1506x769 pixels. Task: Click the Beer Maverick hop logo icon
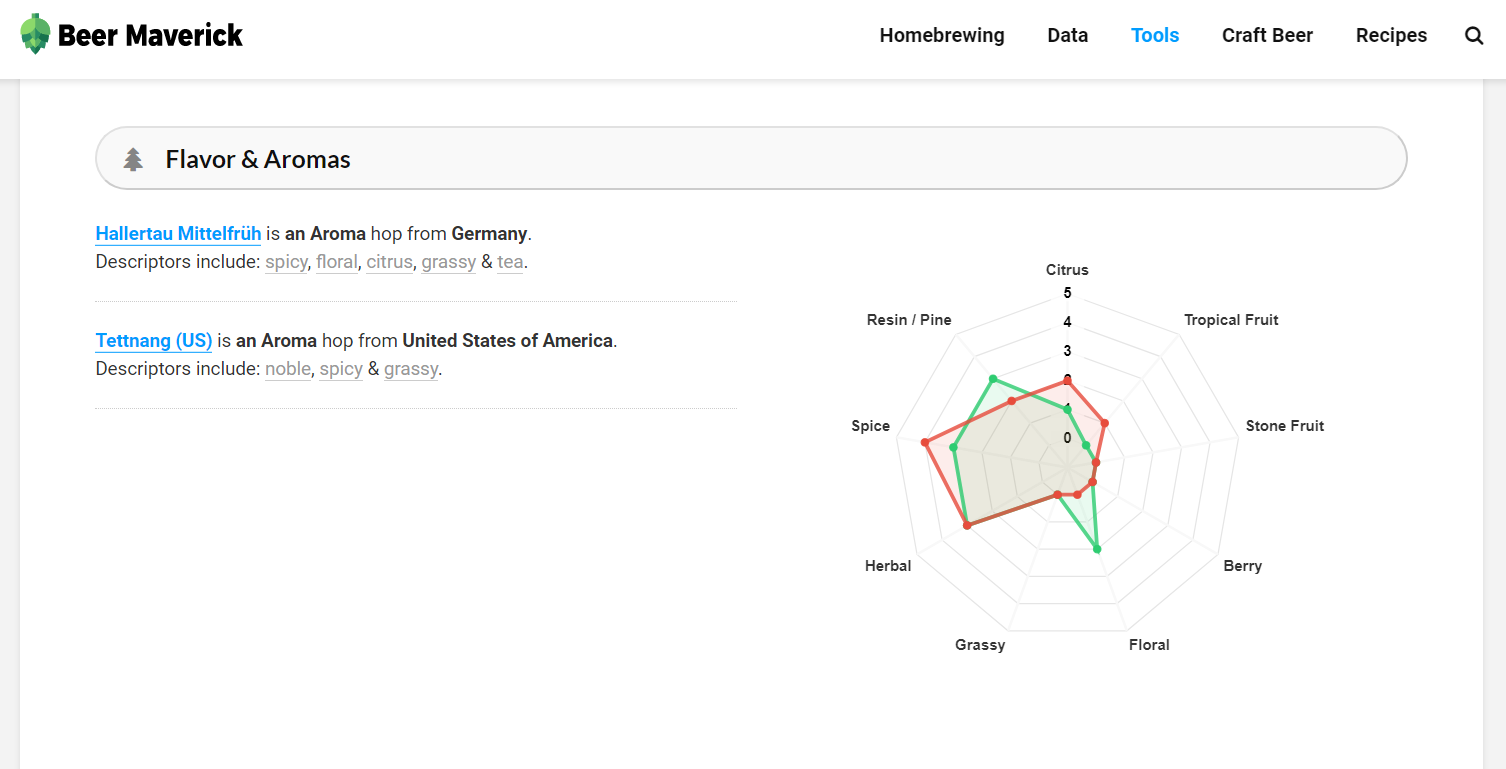tap(36, 33)
